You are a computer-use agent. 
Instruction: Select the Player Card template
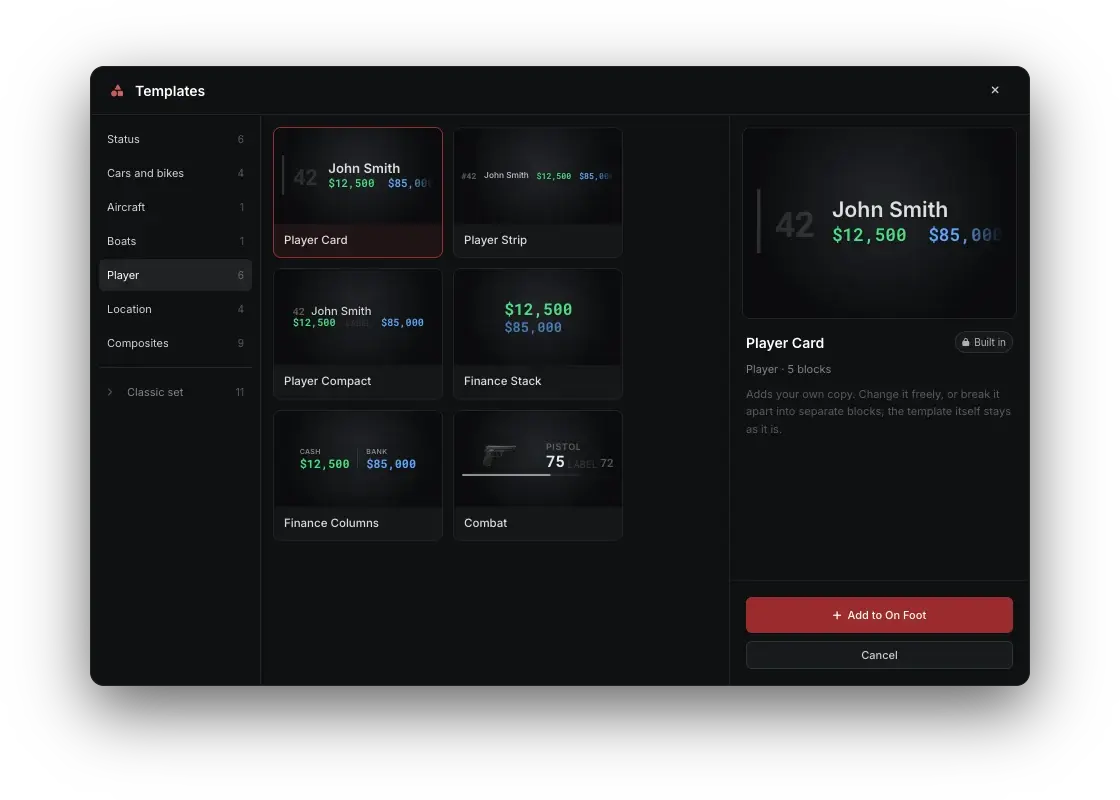[x=358, y=192]
